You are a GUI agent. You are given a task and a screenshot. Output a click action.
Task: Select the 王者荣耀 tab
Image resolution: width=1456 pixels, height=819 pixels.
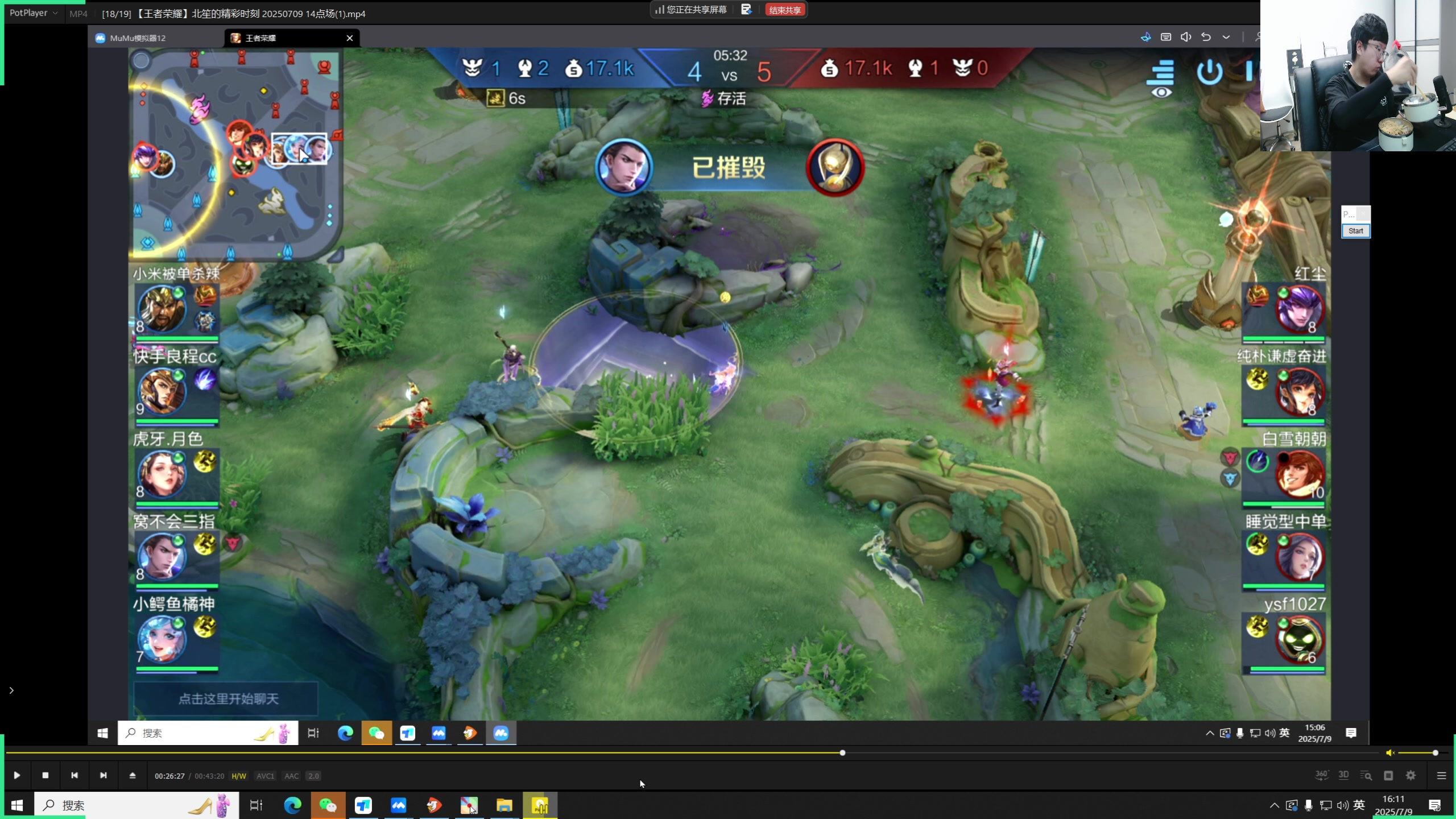[x=260, y=38]
